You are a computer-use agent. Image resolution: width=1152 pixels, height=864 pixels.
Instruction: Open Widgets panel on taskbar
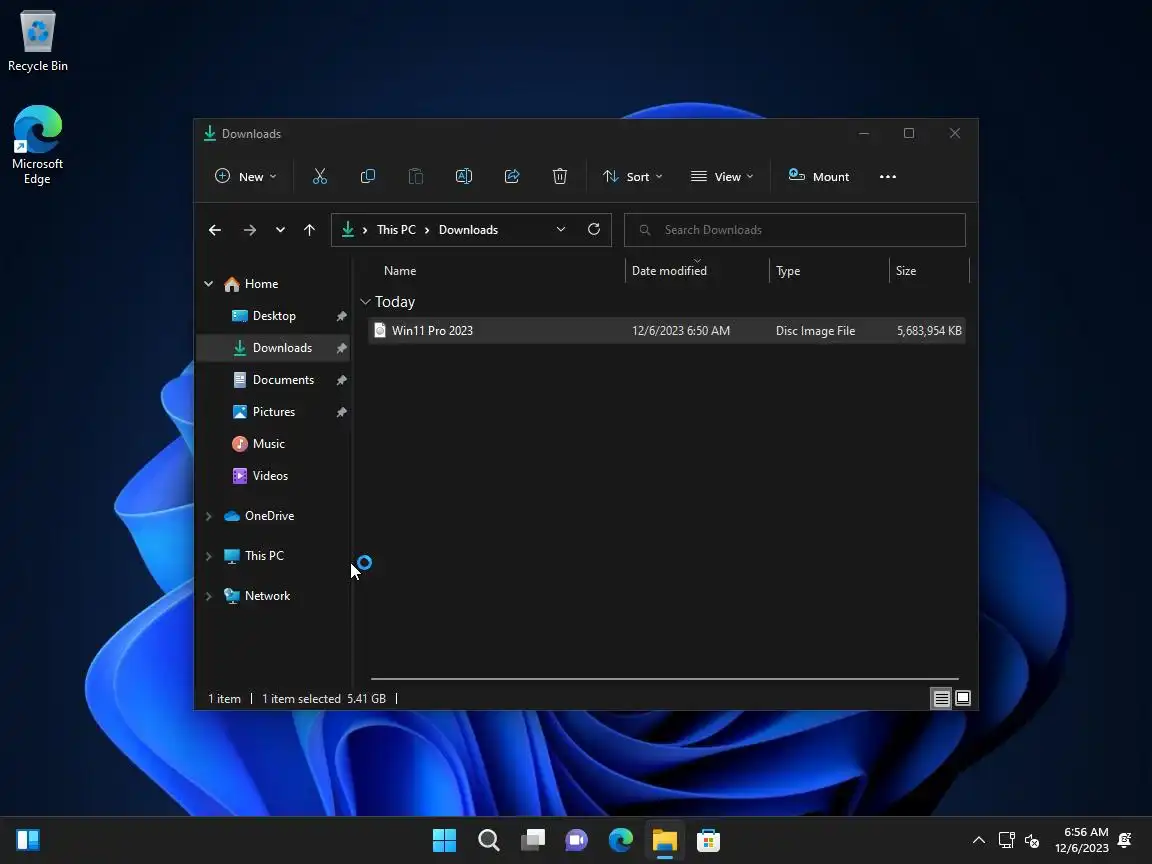pyautogui.click(x=28, y=840)
